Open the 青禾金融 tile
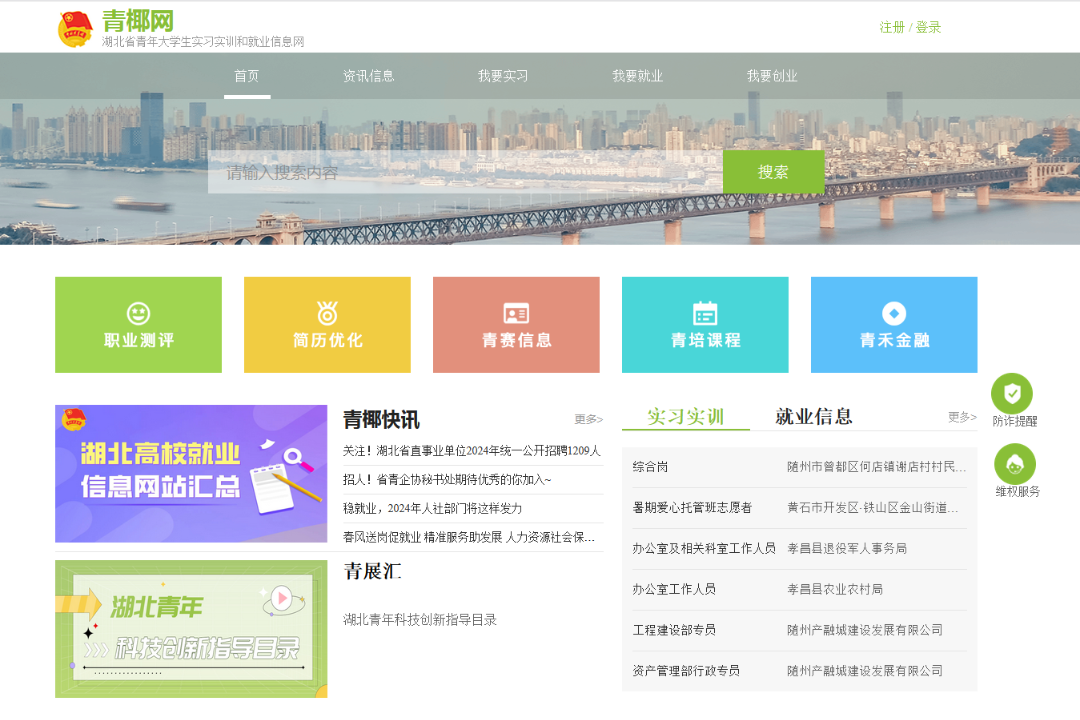This screenshot has height=720, width=1080. pos(894,325)
